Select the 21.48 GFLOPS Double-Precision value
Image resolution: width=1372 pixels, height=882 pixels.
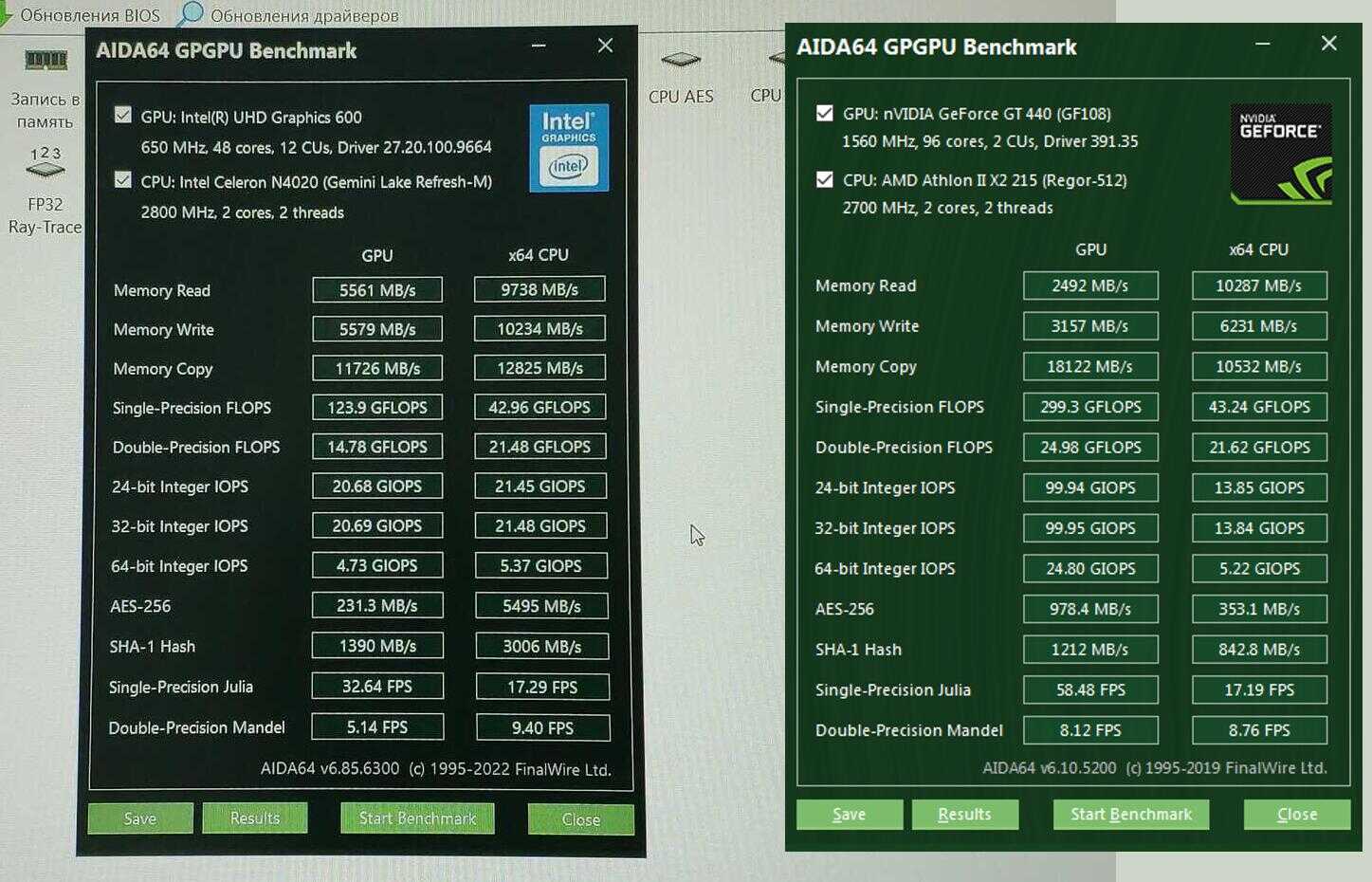(540, 447)
